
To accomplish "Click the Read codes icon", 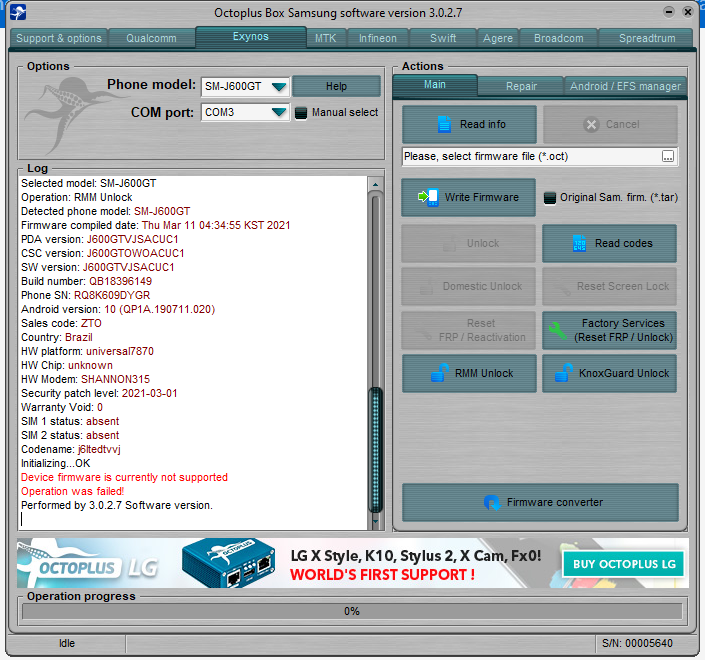I will (x=579, y=243).
